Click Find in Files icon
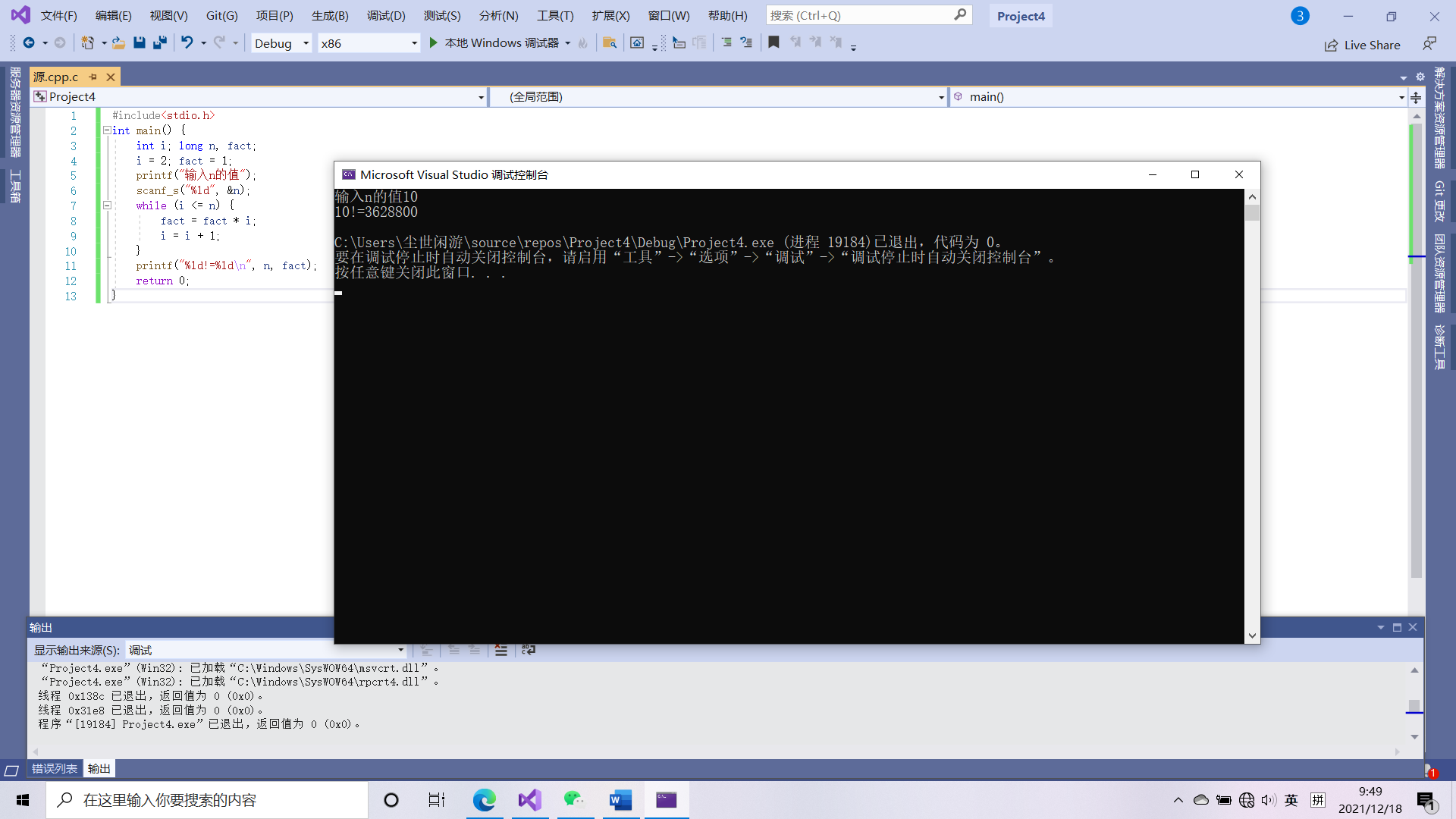 [x=609, y=43]
